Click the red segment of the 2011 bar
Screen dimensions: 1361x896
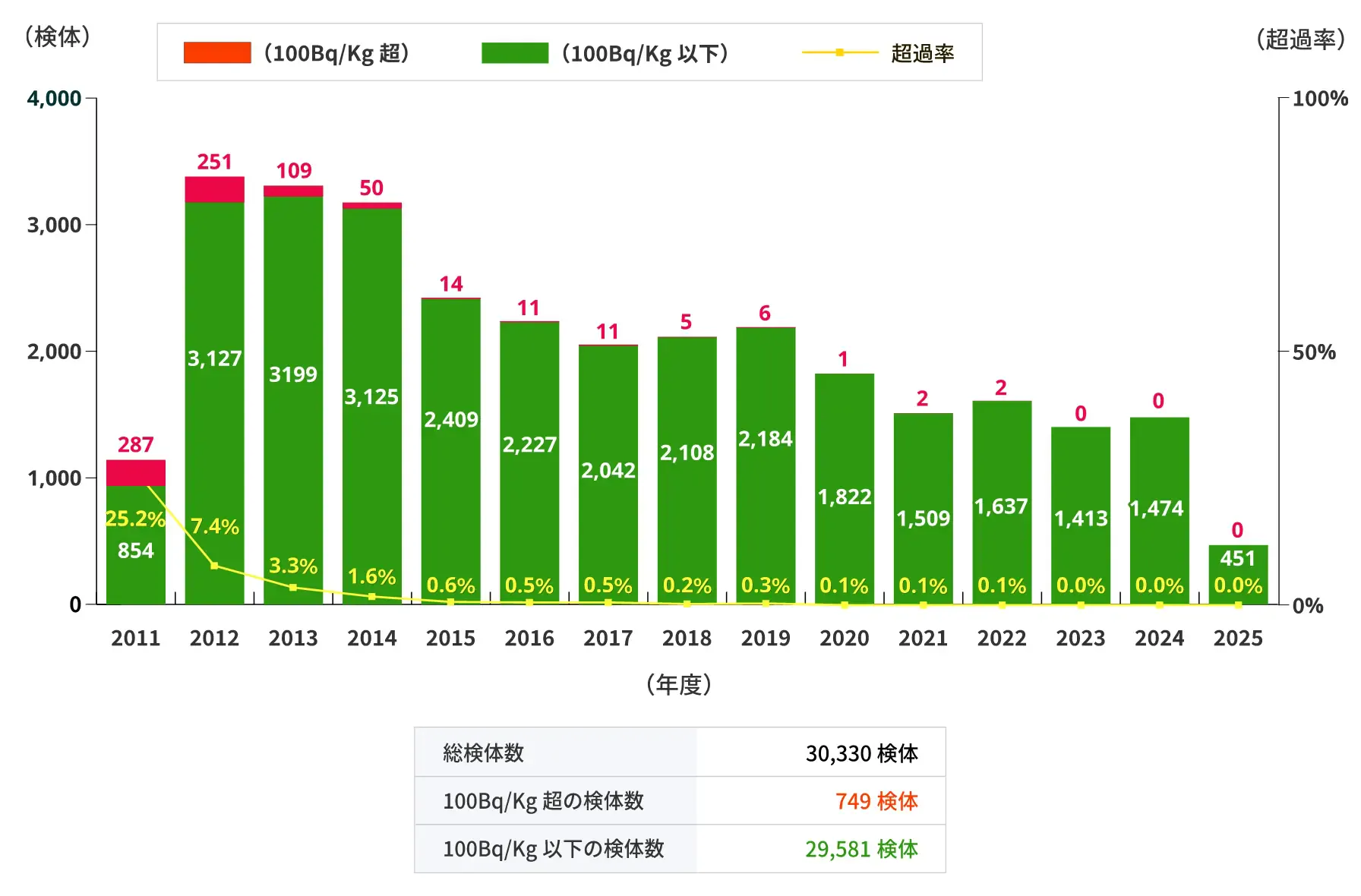[x=136, y=472]
